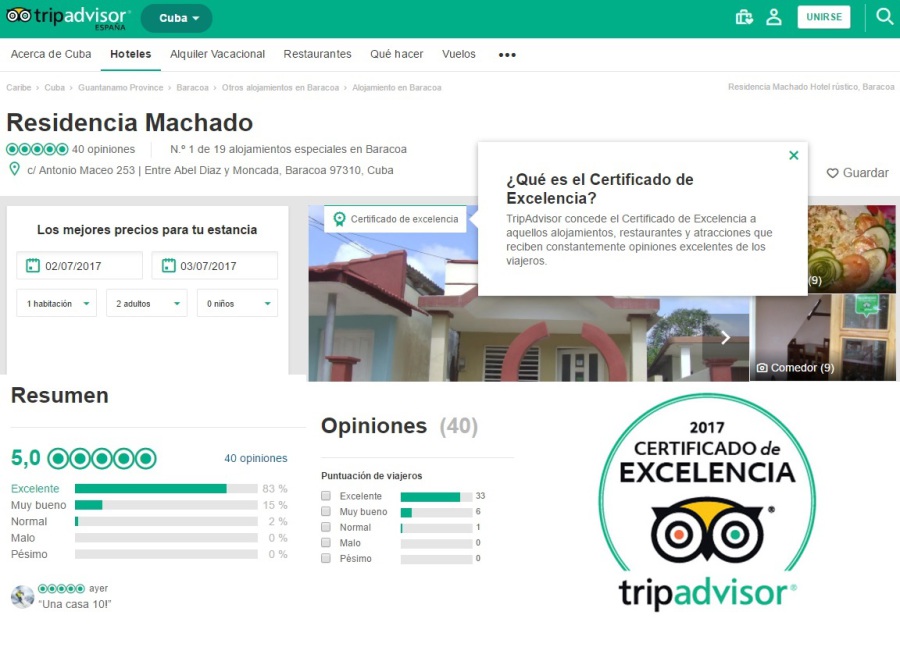
Task: Check the Excelente rating filter
Action: pos(326,496)
